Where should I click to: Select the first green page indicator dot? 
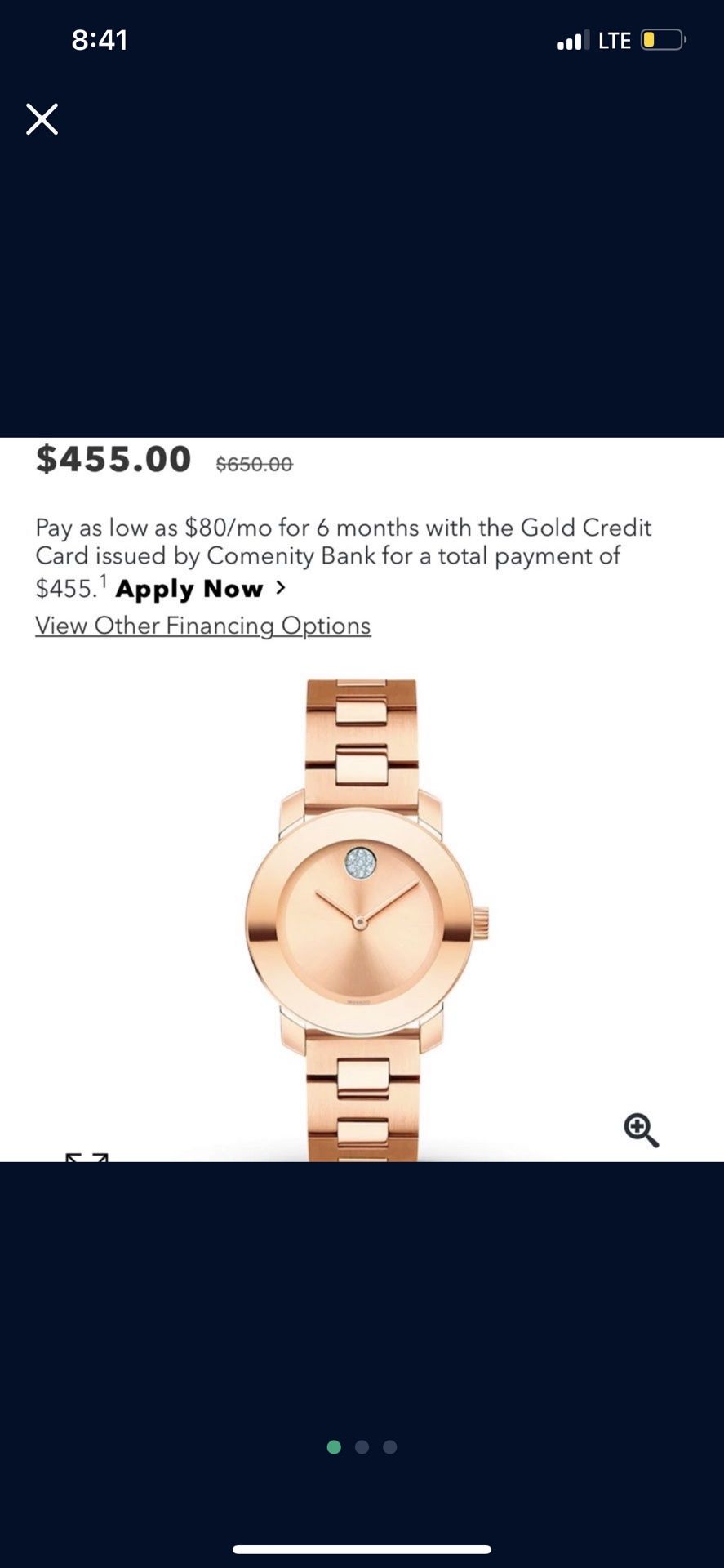(334, 1447)
